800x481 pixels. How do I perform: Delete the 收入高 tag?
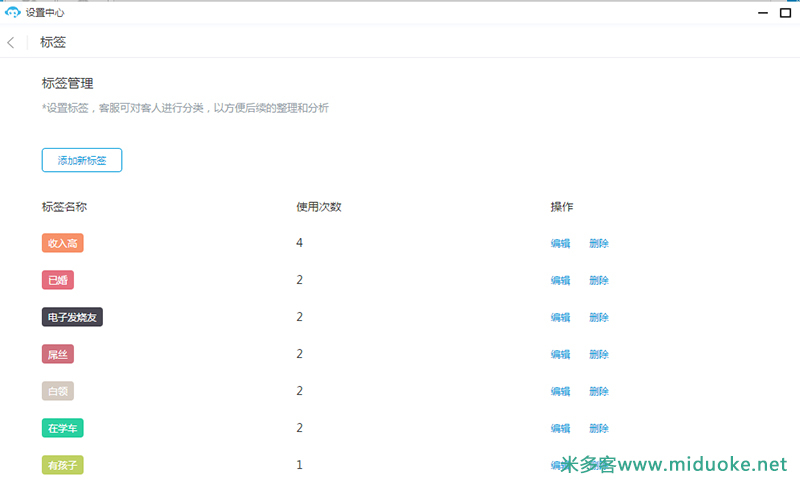click(599, 243)
